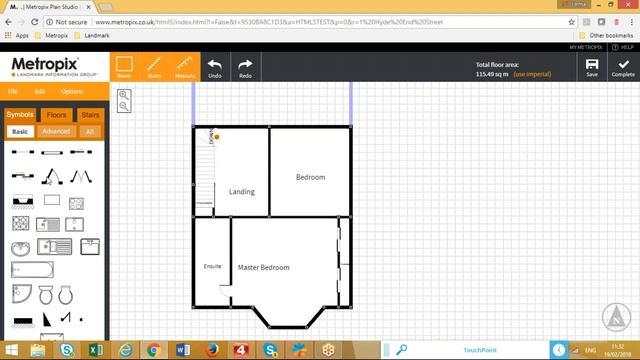Select the Ensuite room label
The image size is (640, 360).
point(212,266)
